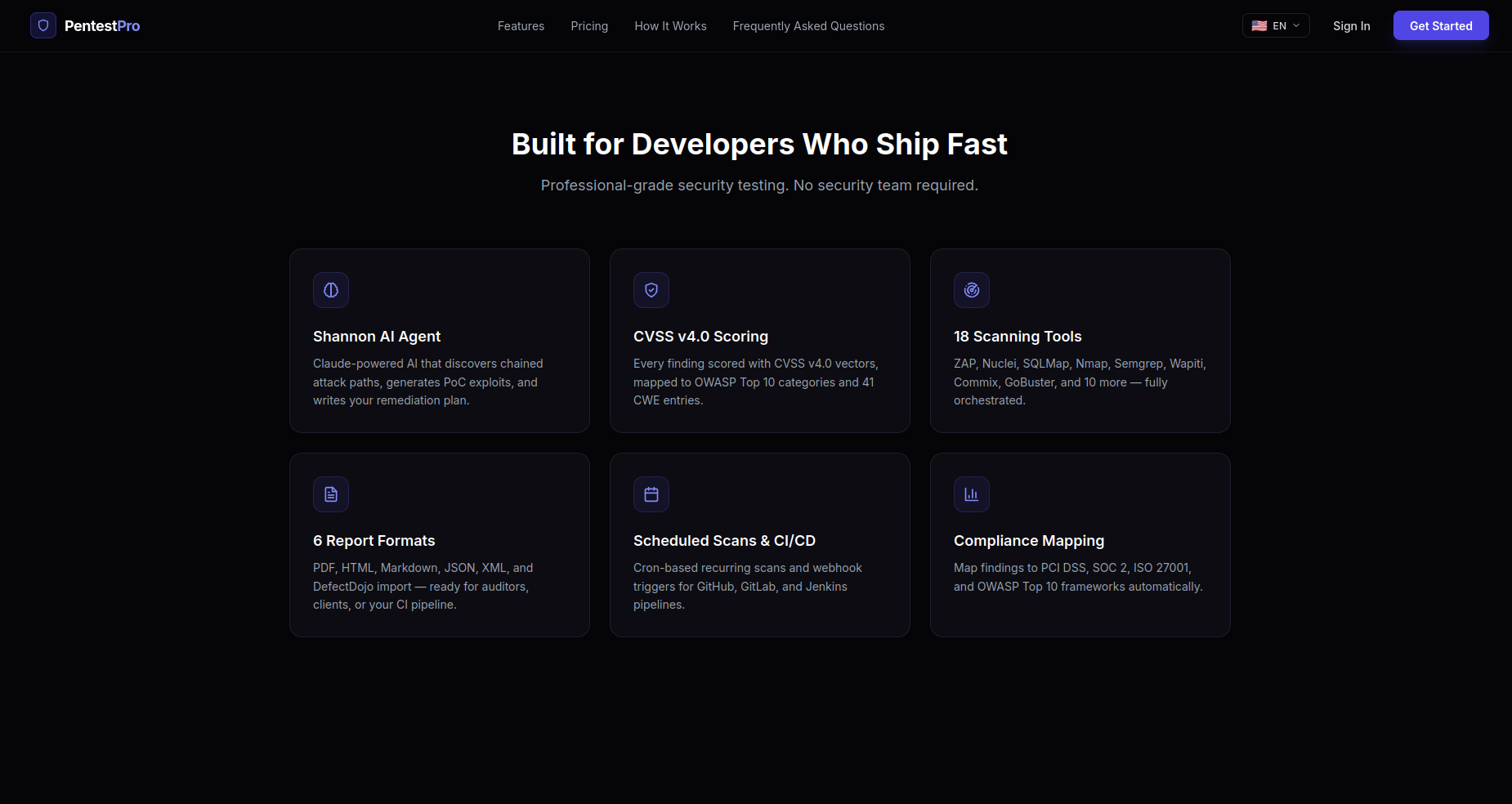Click the Compliance Mapping card heading
This screenshot has height=804, width=1512.
click(1028, 541)
